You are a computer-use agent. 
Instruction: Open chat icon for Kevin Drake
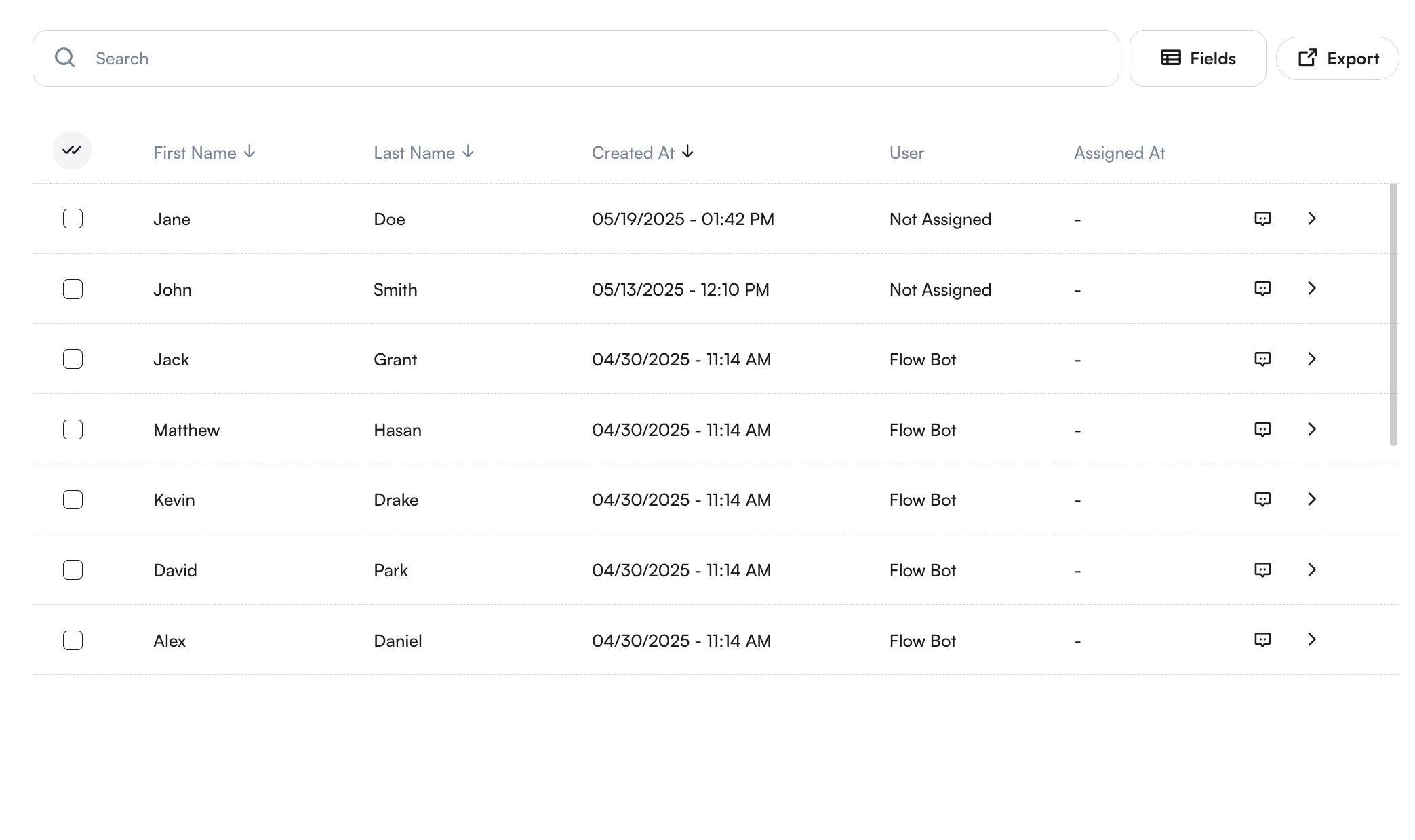coord(1262,500)
